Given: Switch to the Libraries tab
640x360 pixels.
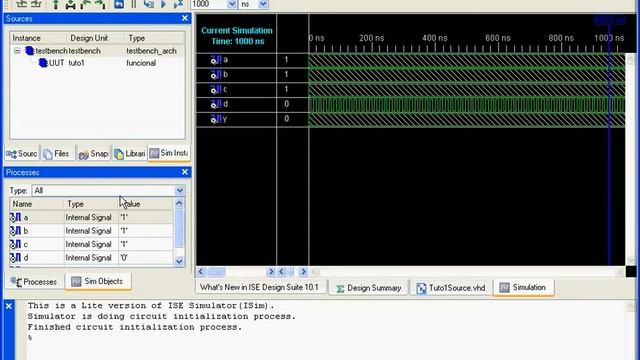Looking at the screenshot, I should pos(130,153).
